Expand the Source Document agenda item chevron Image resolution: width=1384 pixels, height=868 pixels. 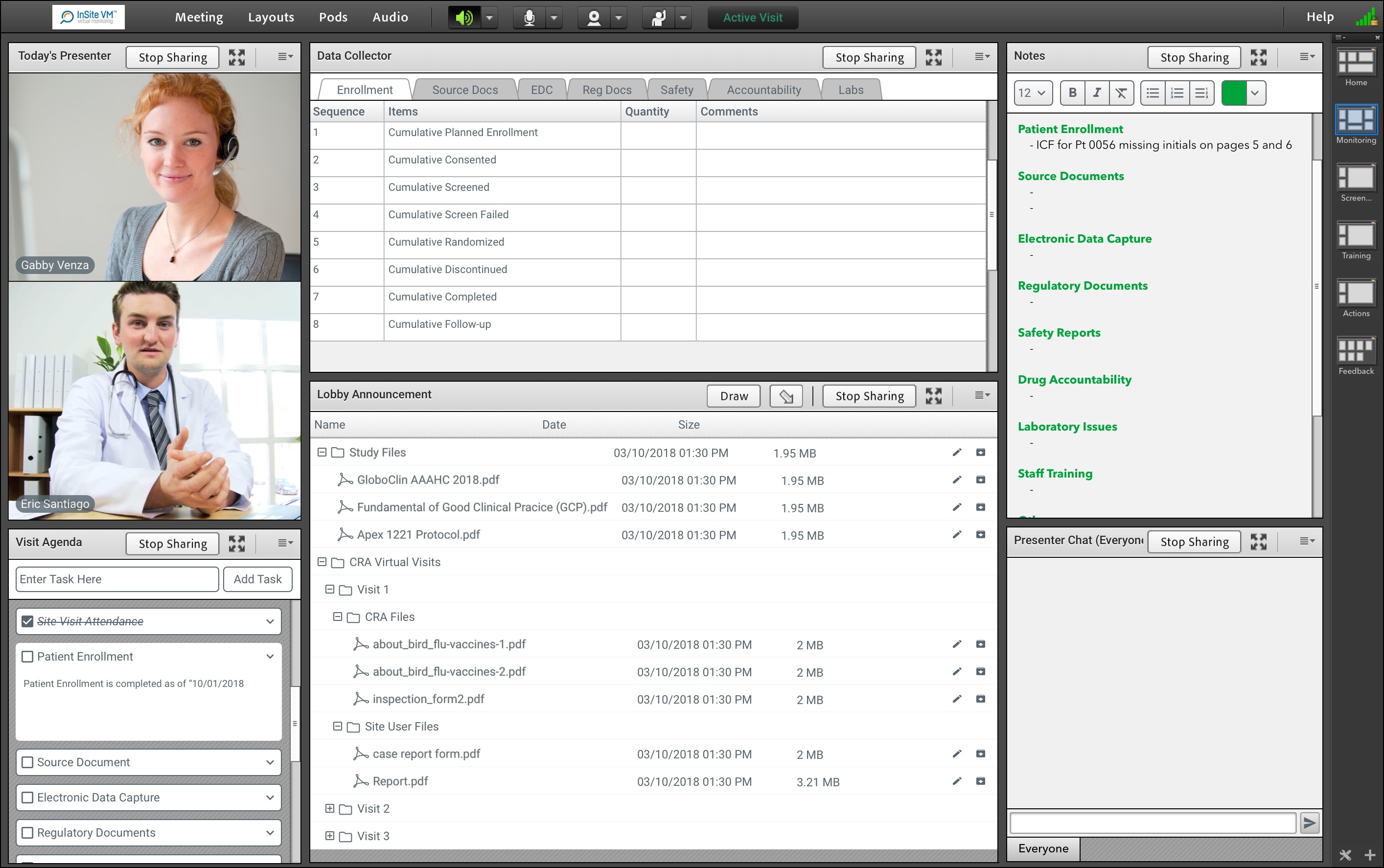tap(270, 762)
